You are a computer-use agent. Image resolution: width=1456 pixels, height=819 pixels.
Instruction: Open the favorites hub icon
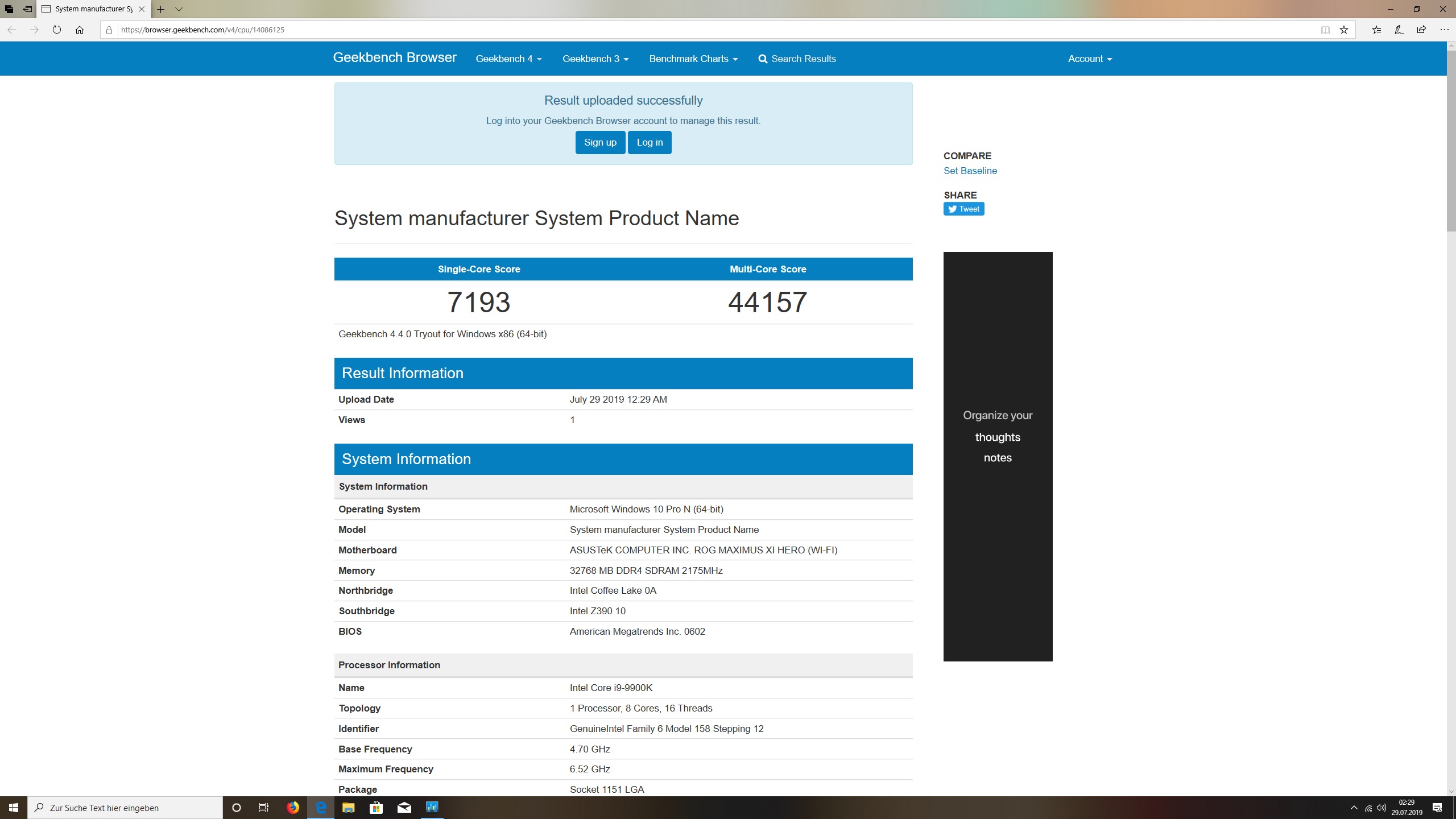pyautogui.click(x=1376, y=30)
